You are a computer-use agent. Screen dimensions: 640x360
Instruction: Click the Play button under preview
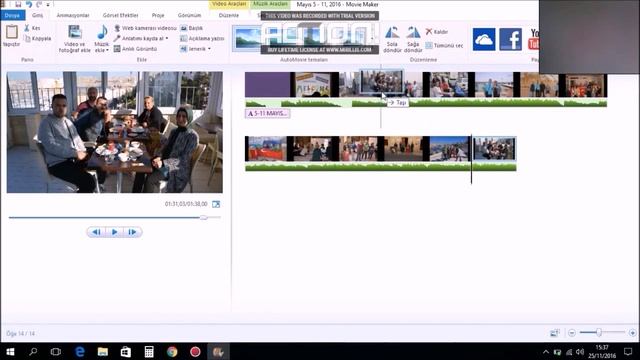(114, 232)
